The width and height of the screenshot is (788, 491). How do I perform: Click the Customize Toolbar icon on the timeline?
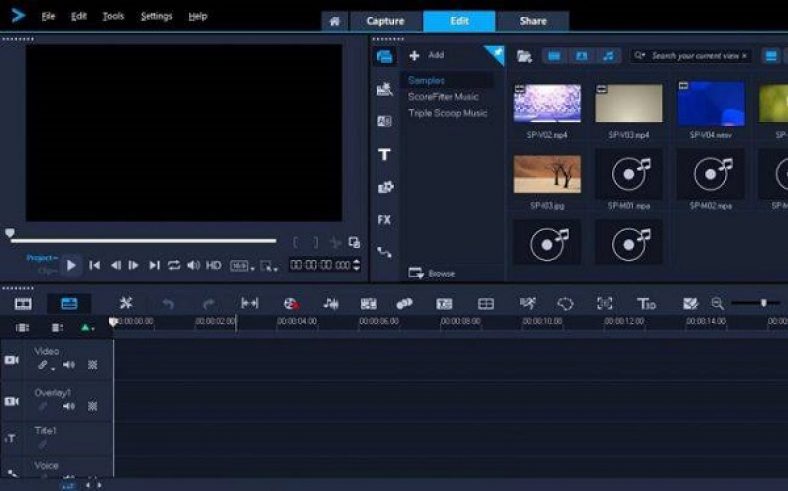tap(126, 303)
